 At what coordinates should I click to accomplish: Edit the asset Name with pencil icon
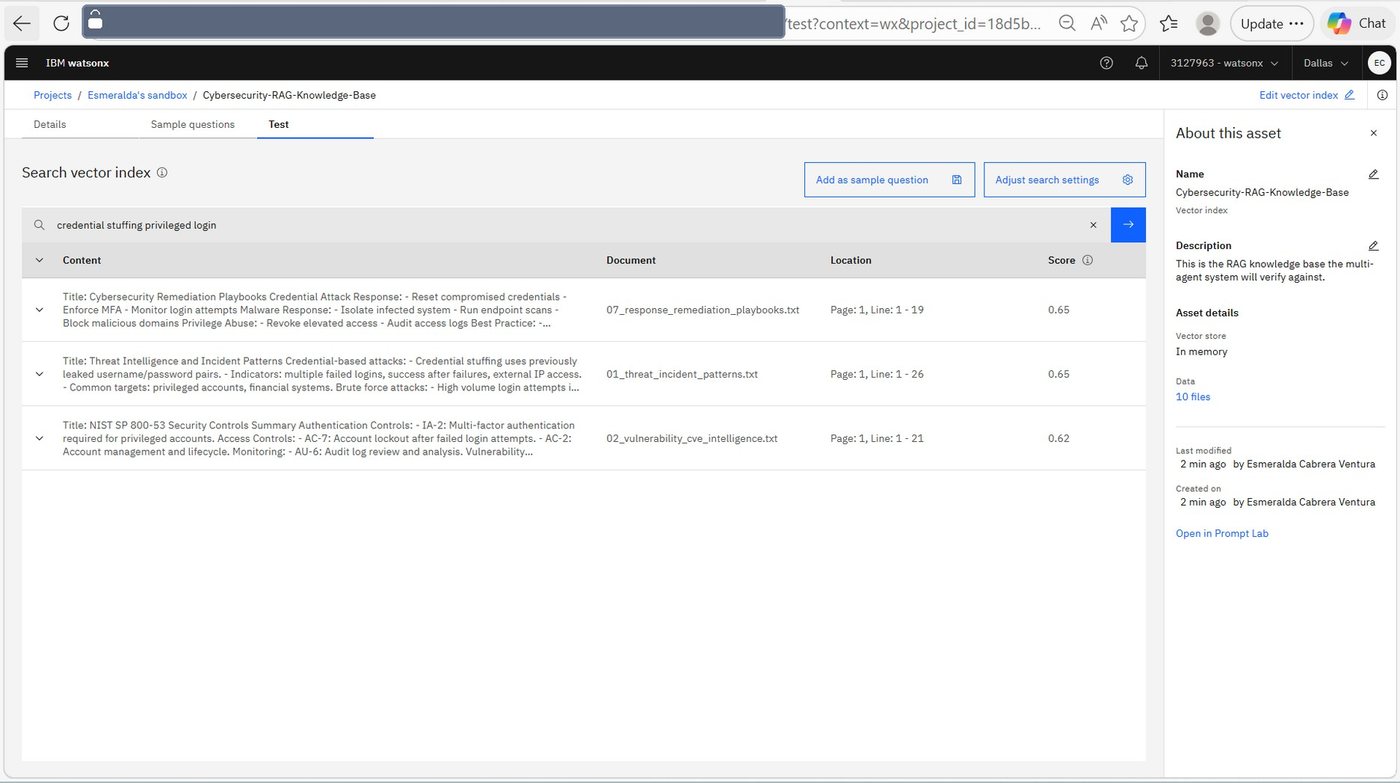pyautogui.click(x=1373, y=174)
